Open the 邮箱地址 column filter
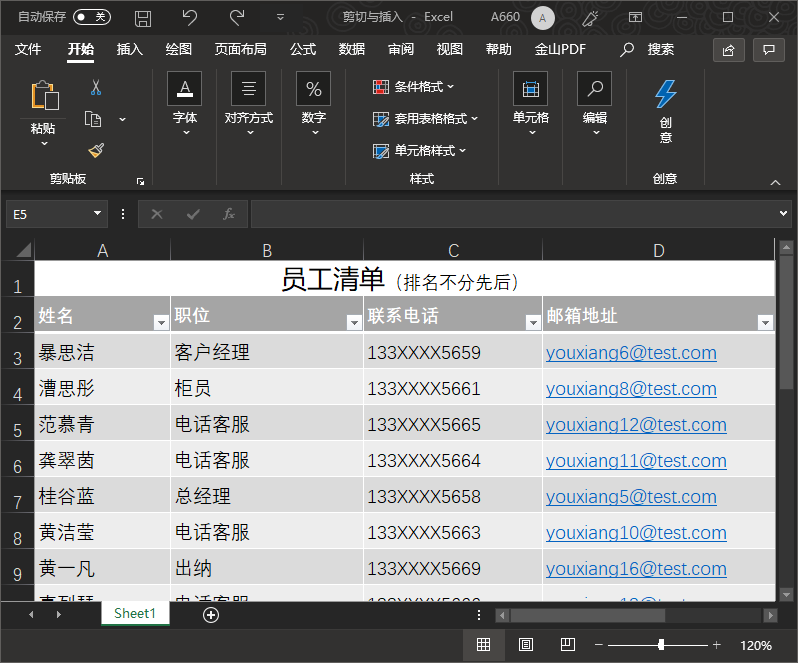 pyautogui.click(x=765, y=323)
